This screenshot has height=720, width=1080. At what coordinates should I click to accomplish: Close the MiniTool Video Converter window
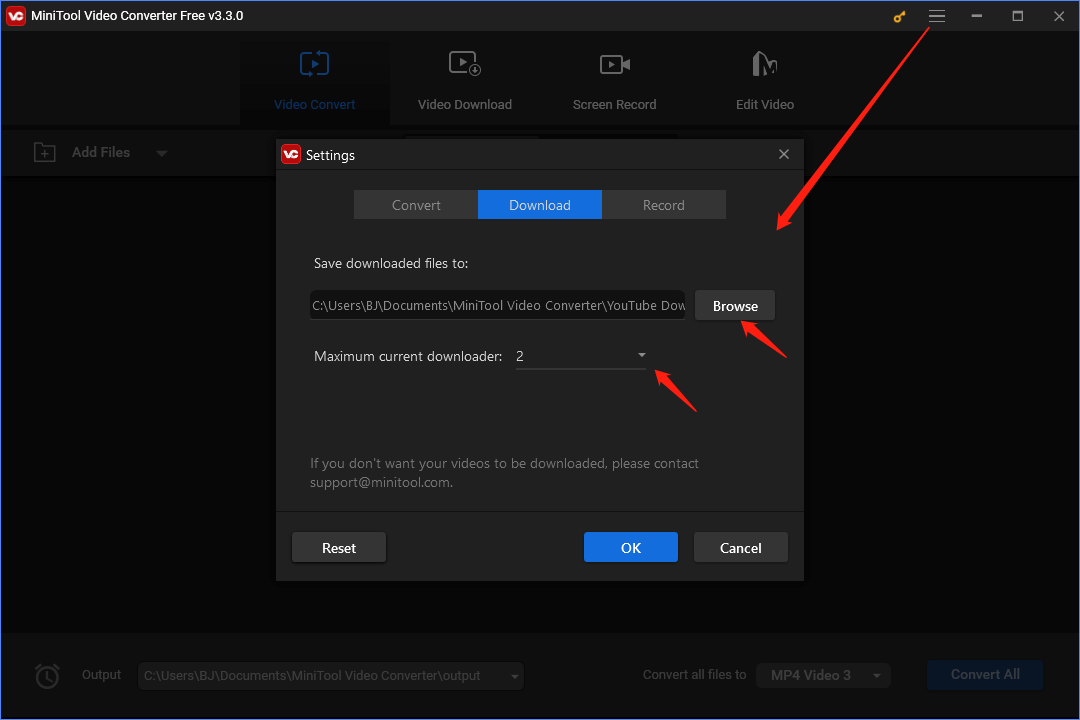[1059, 16]
